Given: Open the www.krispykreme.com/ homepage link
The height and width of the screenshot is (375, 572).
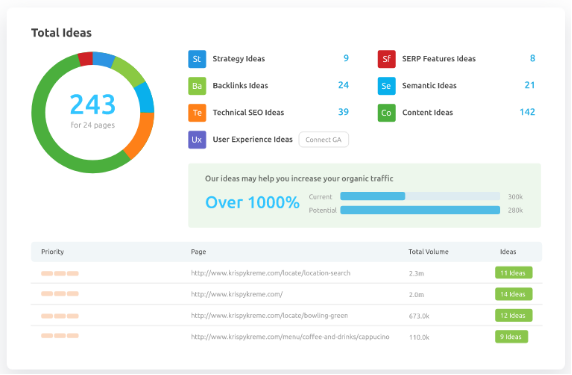Looking at the screenshot, I should [237, 294].
